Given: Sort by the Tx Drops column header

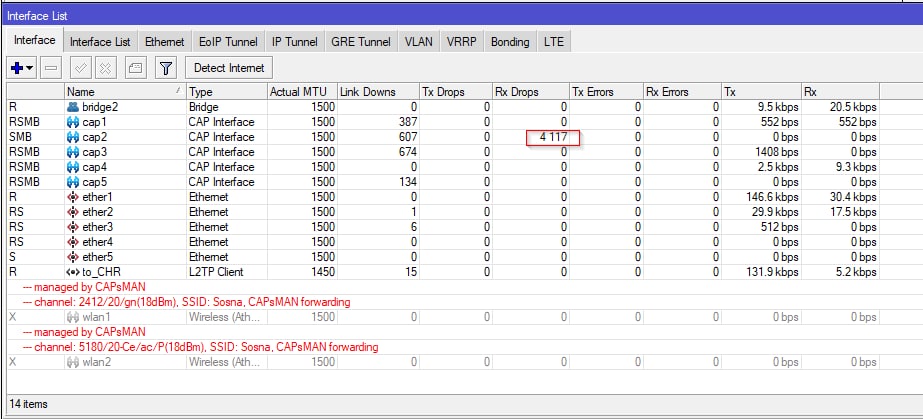Looking at the screenshot, I should tap(455, 92).
